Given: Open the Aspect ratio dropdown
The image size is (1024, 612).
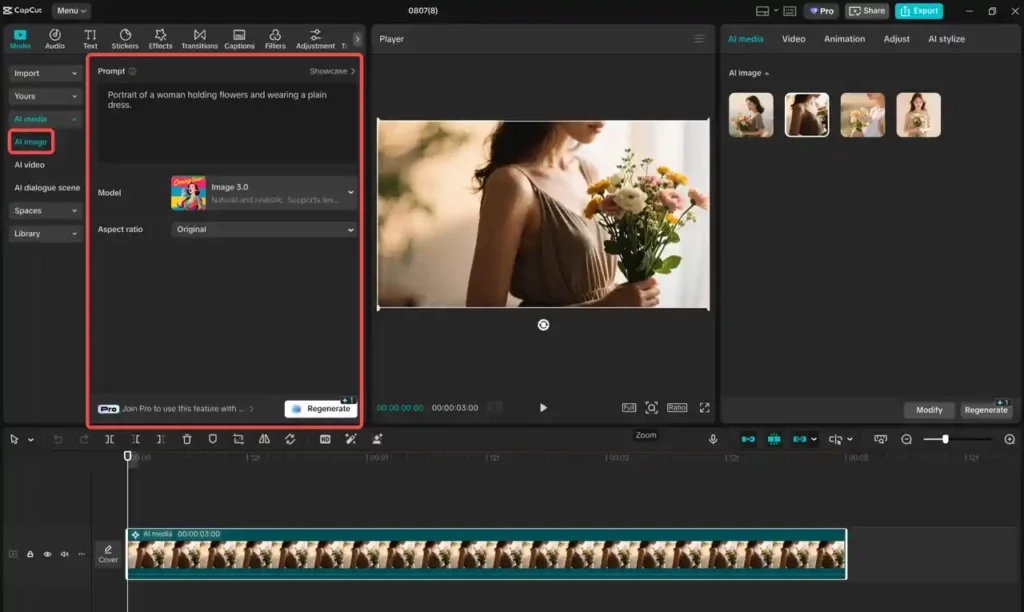Looking at the screenshot, I should [264, 229].
